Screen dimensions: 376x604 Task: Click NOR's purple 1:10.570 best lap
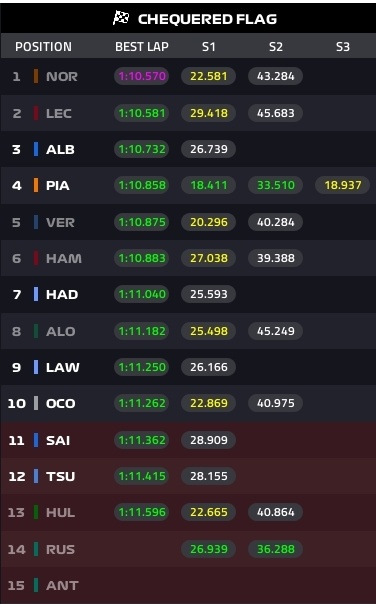point(142,76)
